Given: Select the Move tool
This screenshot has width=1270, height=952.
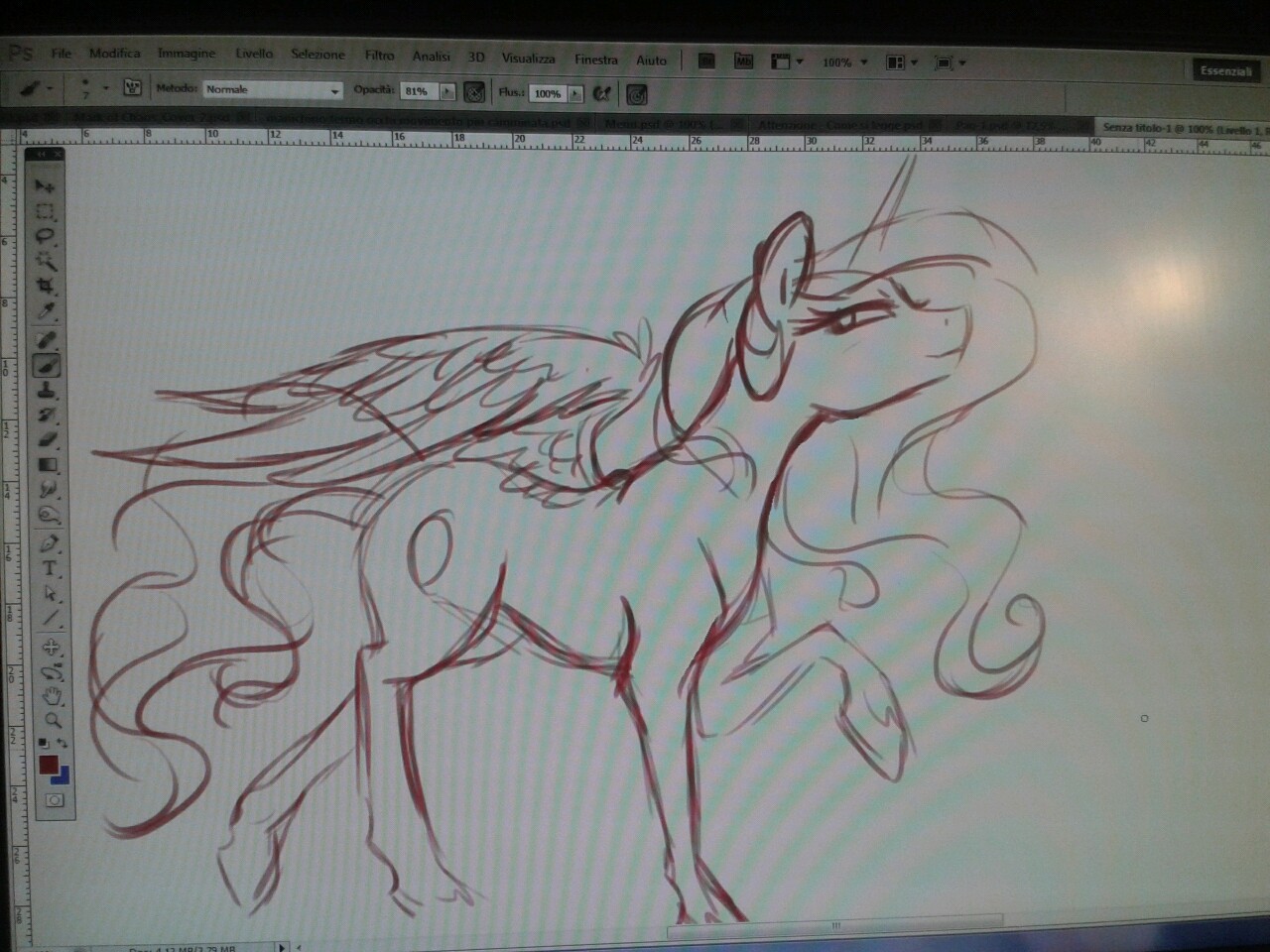Looking at the screenshot, I should click(46, 186).
